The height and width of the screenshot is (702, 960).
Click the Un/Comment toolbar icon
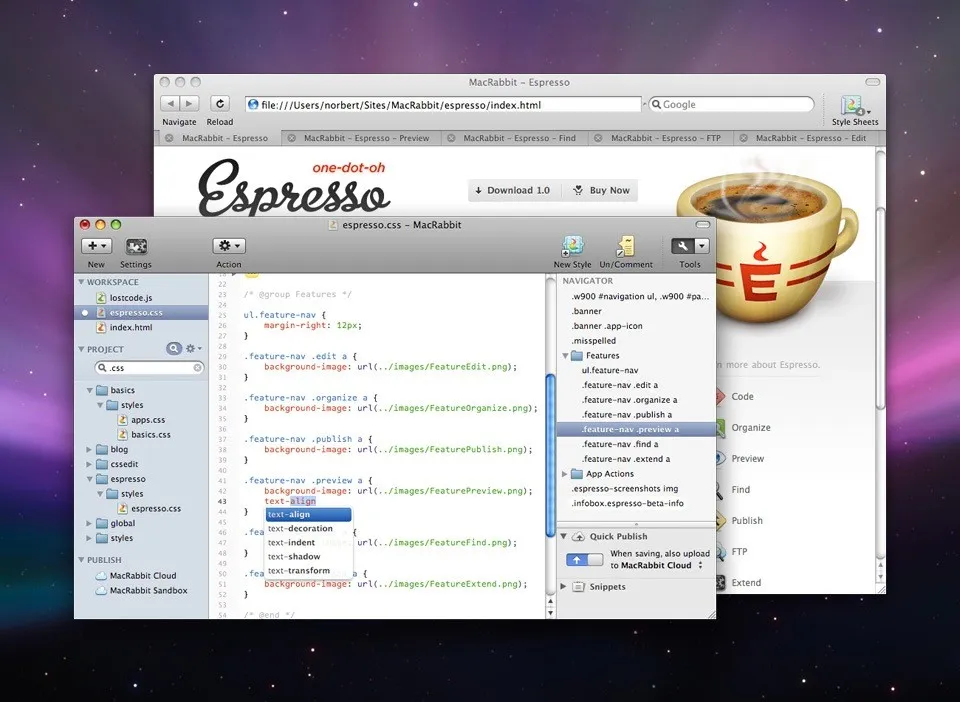(627, 246)
